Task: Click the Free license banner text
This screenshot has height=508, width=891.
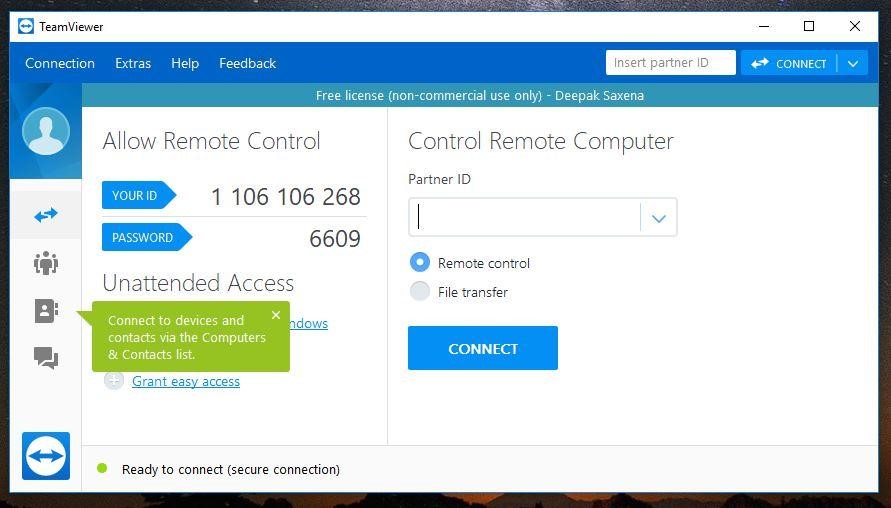Action: point(480,95)
